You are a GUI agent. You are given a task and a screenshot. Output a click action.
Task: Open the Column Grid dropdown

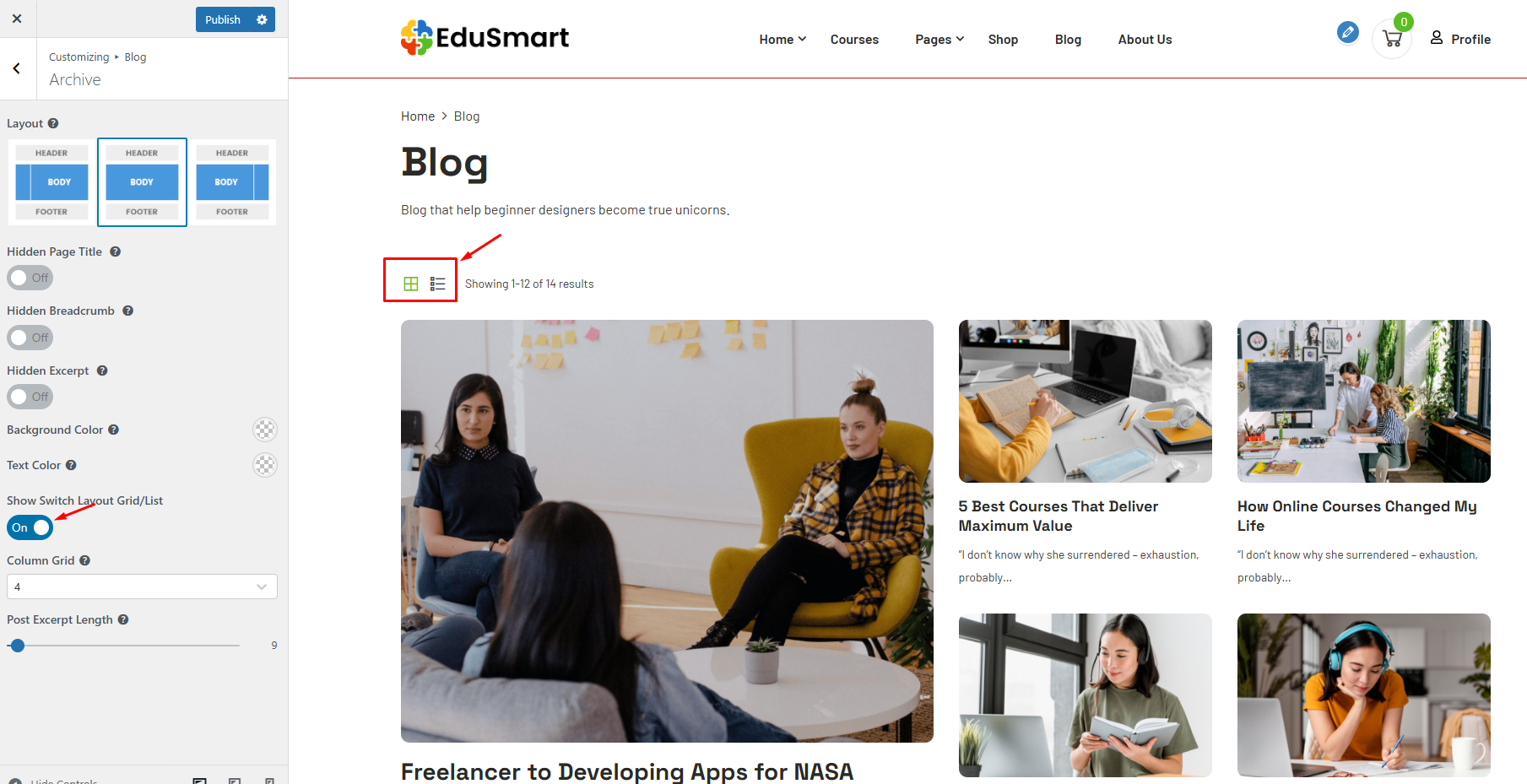pyautogui.click(x=142, y=587)
